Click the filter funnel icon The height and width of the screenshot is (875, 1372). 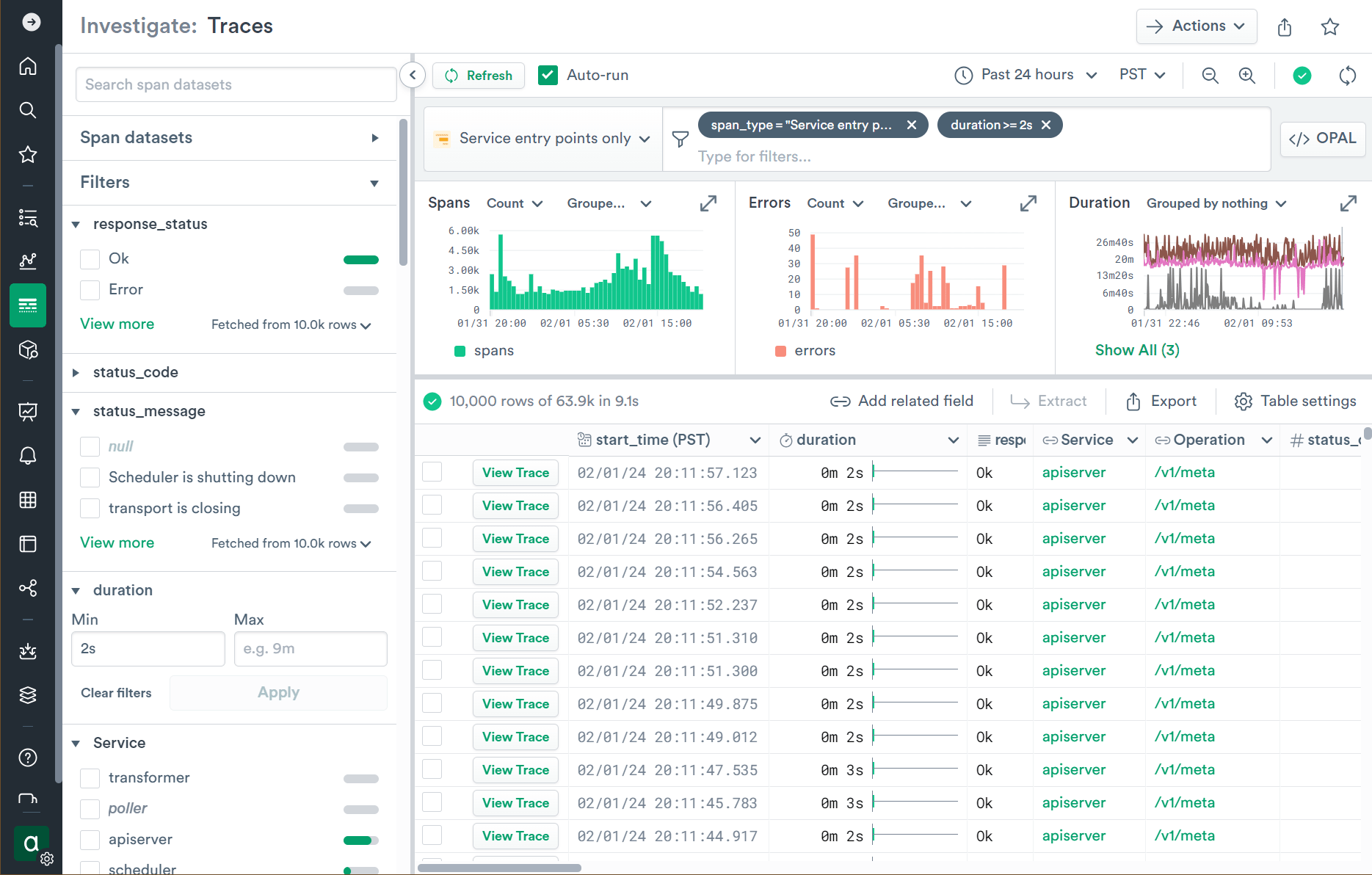(680, 139)
